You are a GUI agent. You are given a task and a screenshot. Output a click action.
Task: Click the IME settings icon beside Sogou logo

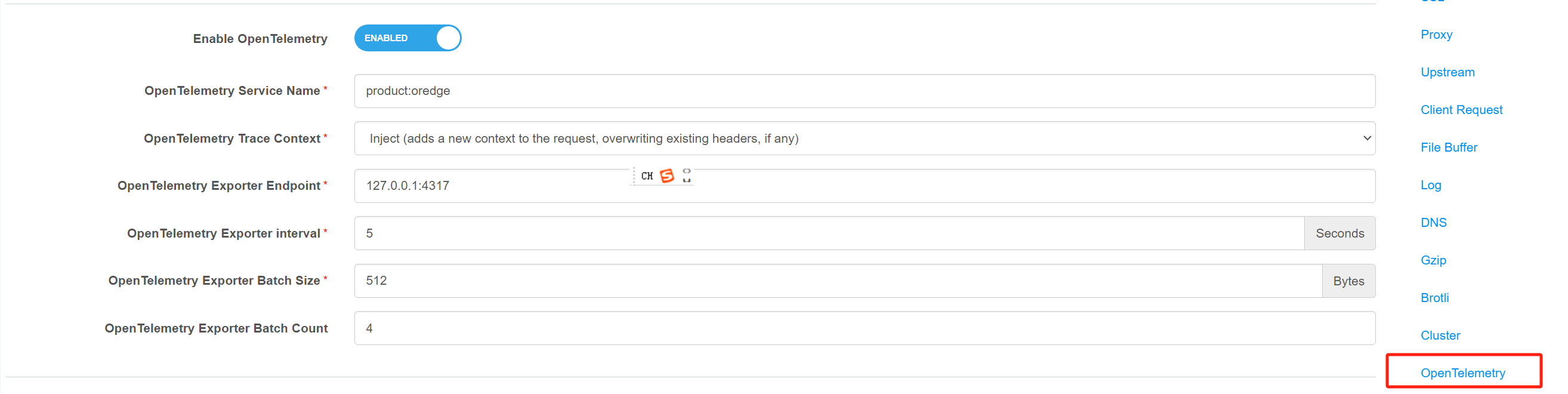687,176
